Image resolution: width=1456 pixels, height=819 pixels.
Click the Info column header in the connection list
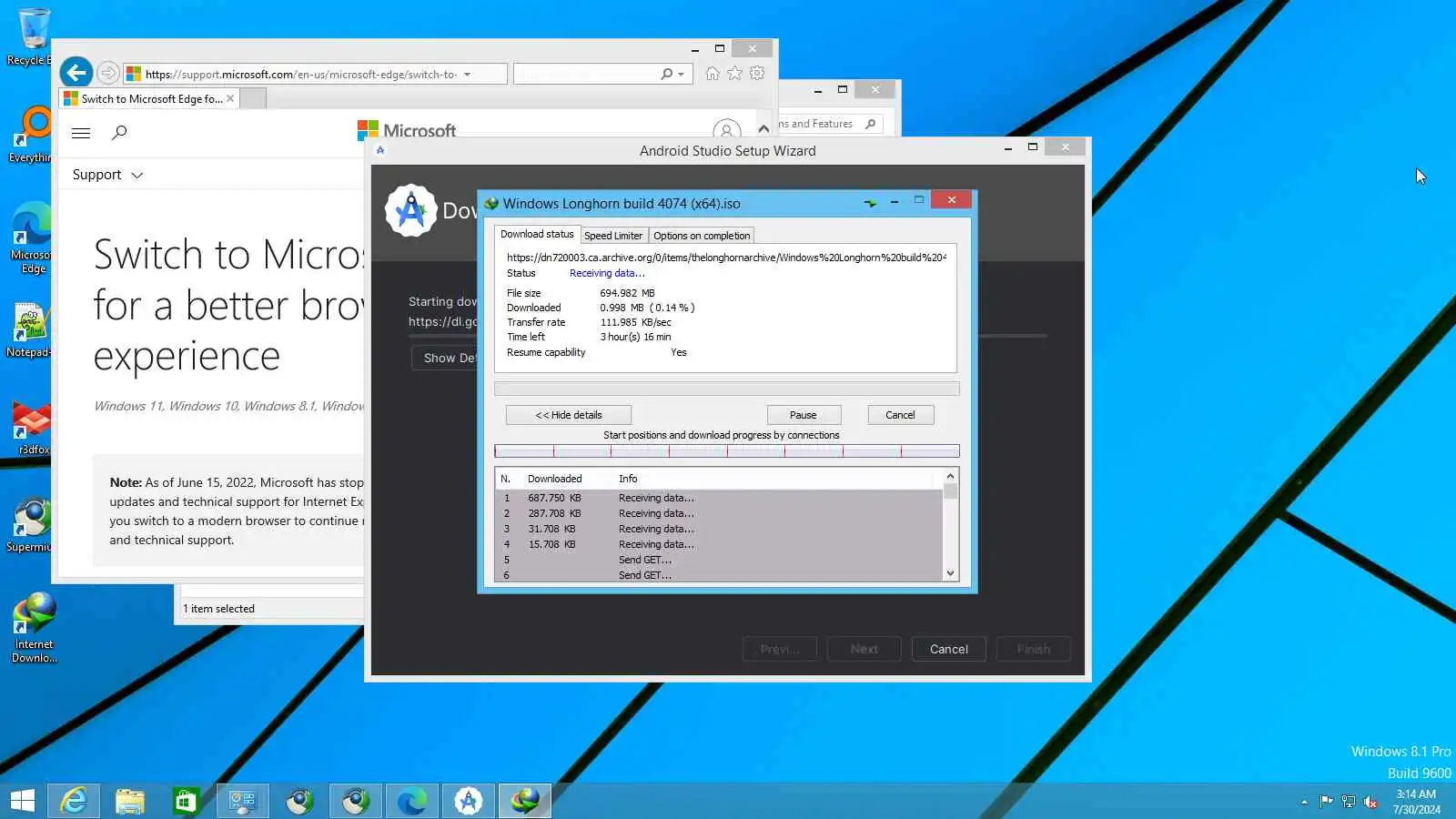(x=628, y=479)
